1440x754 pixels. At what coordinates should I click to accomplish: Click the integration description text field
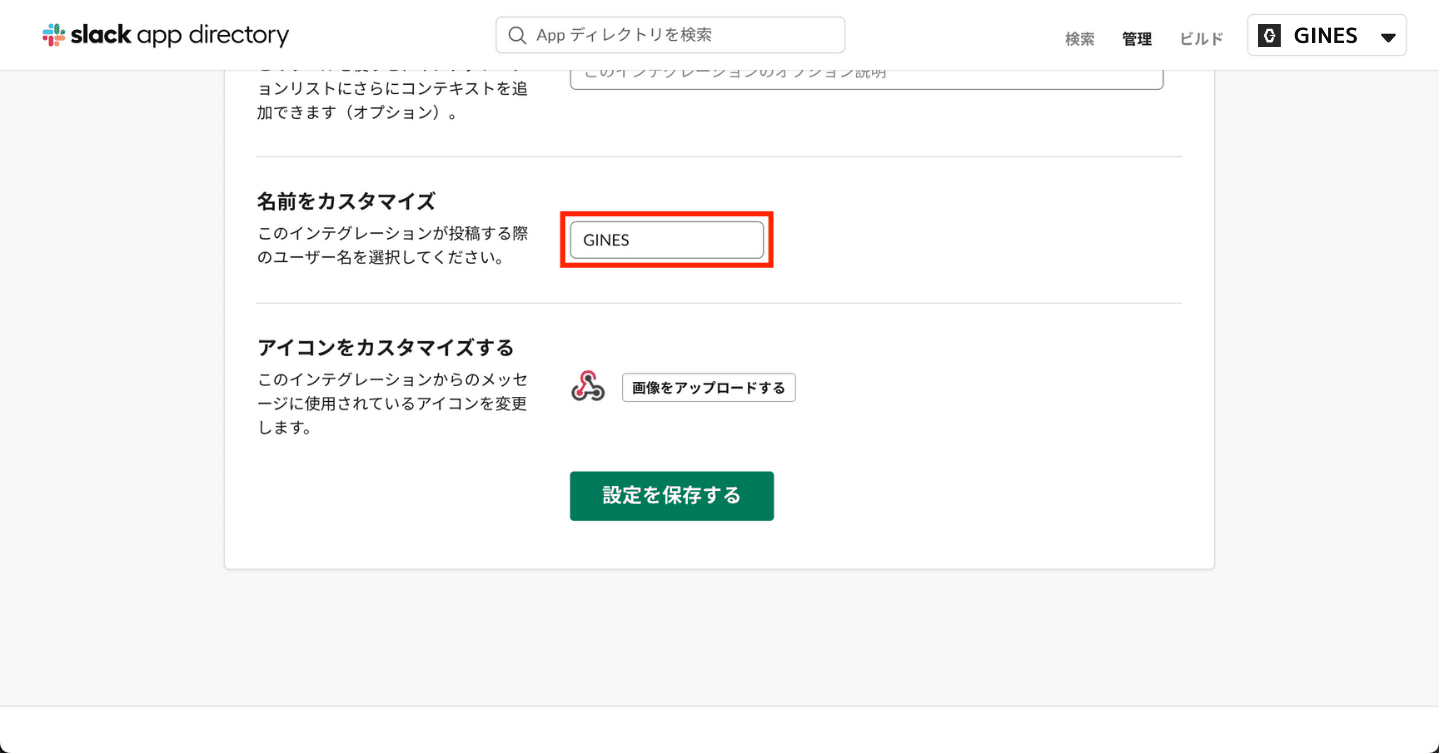pyautogui.click(x=866, y=75)
